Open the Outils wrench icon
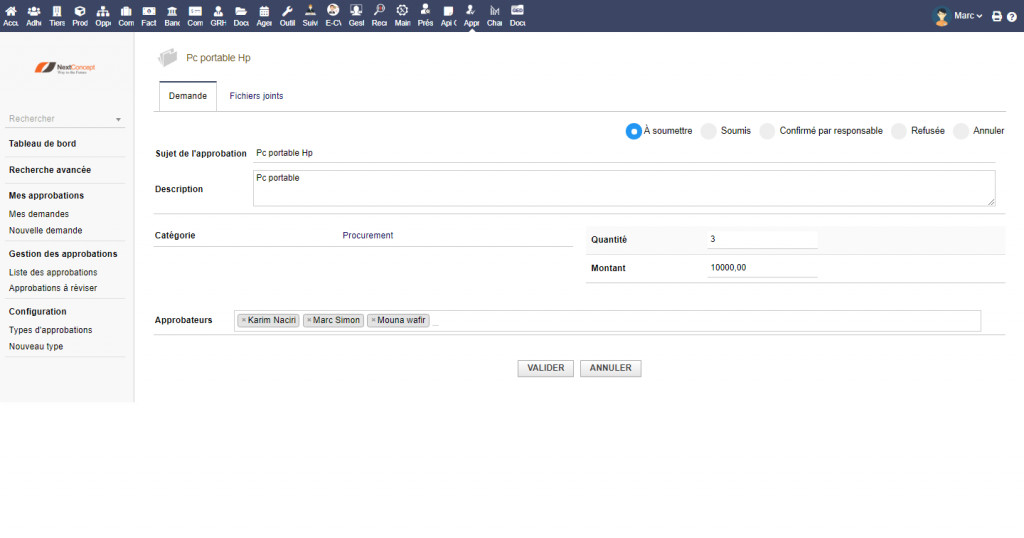This screenshot has width=1024, height=538. (x=287, y=15)
